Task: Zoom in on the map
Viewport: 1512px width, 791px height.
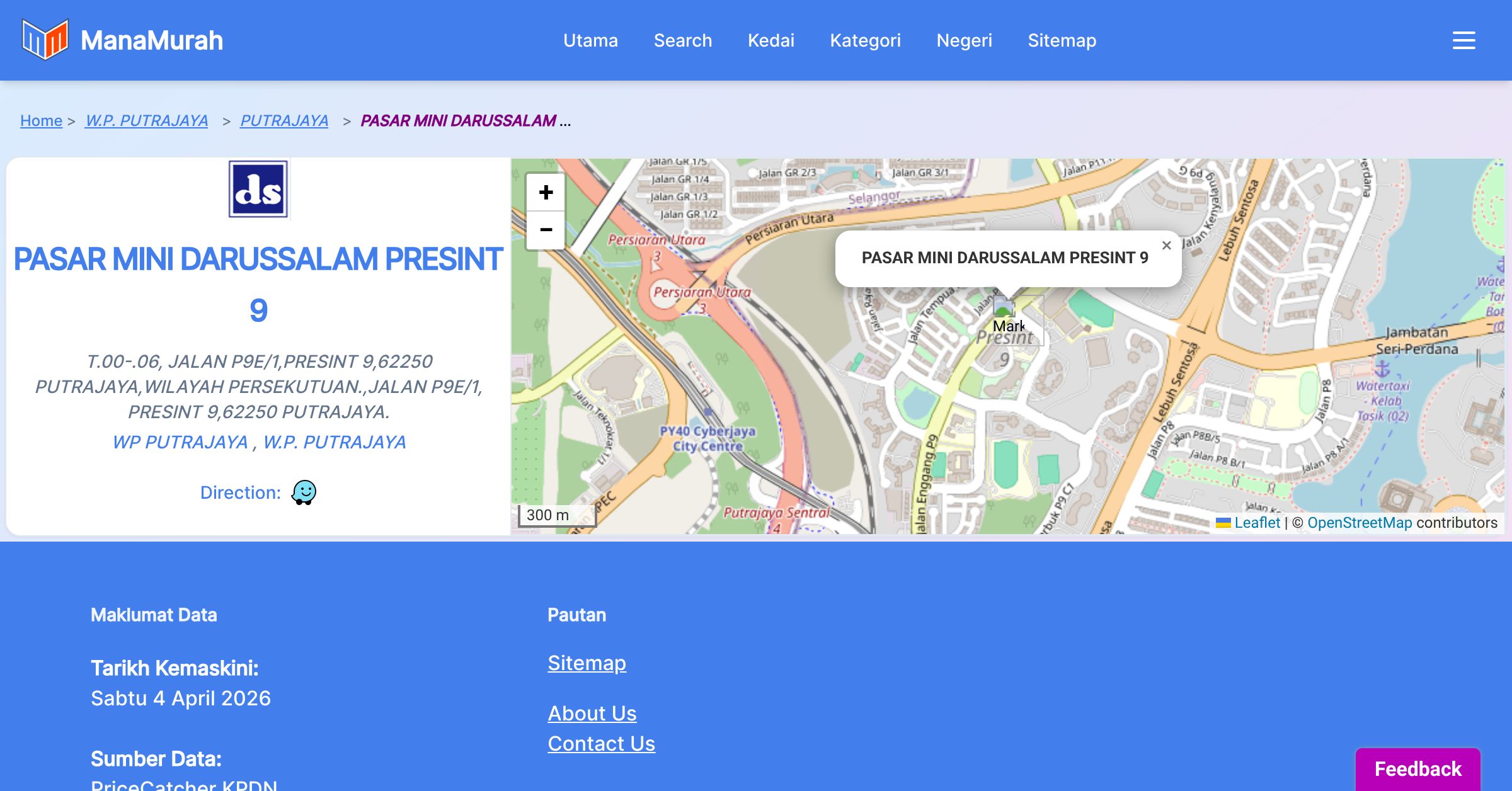Action: click(x=546, y=193)
